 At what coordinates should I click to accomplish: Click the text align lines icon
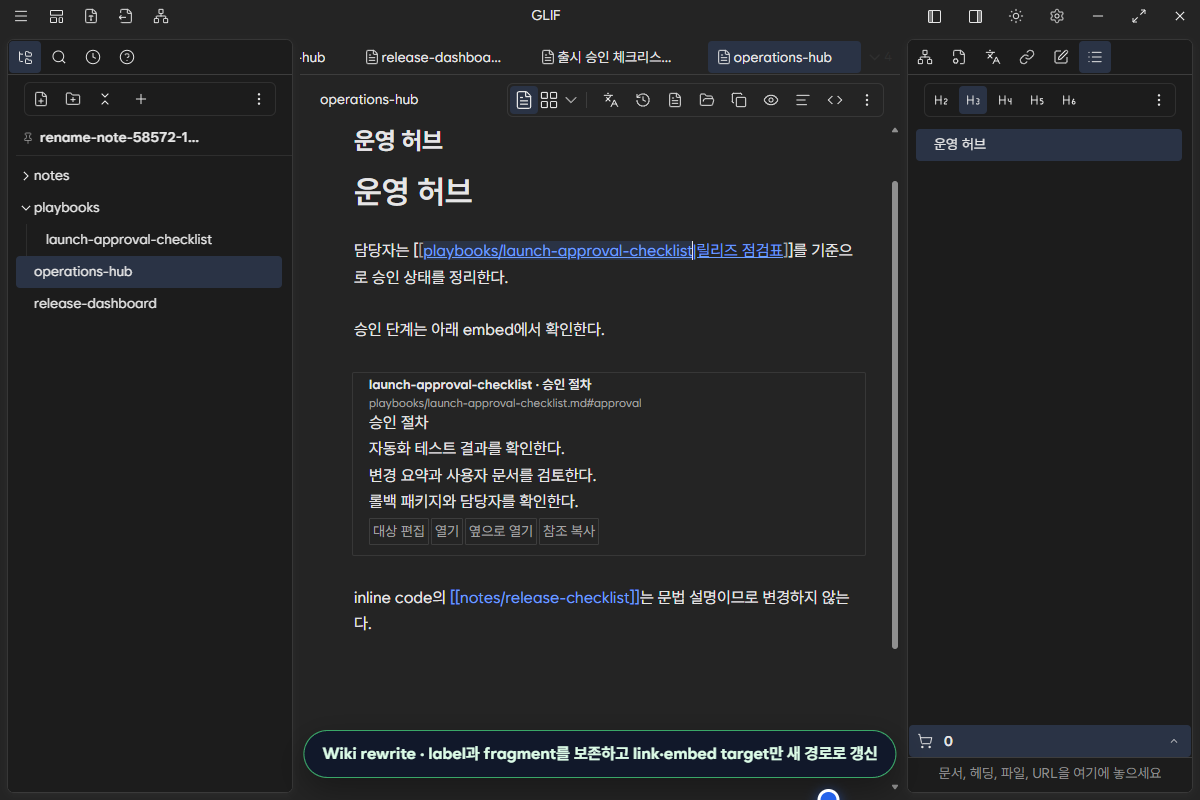pos(802,100)
